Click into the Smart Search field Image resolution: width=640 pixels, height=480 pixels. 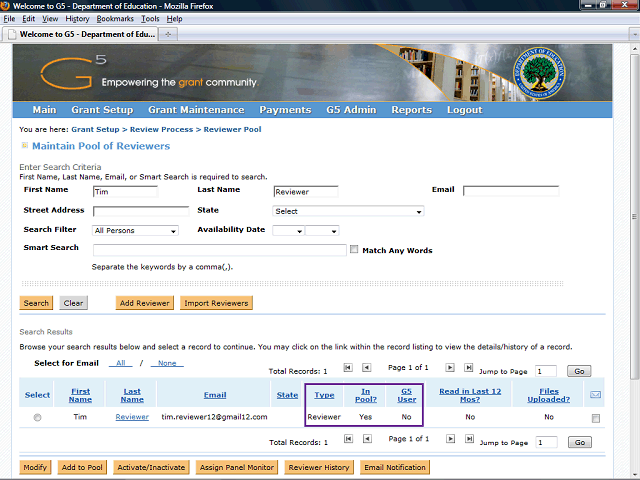[x=219, y=250]
